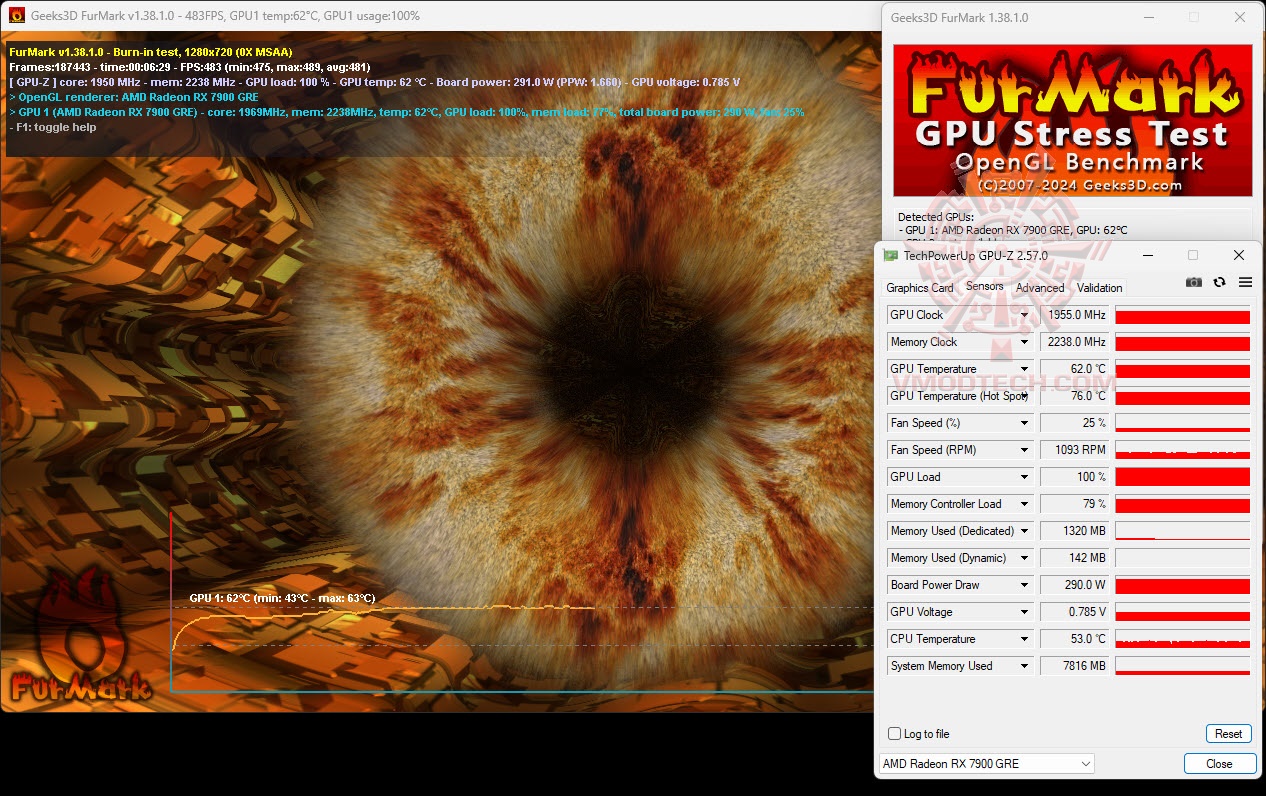Minimize the FurMark 1.38.1.0 launcher window
Image resolution: width=1266 pixels, height=796 pixels.
coord(1147,17)
